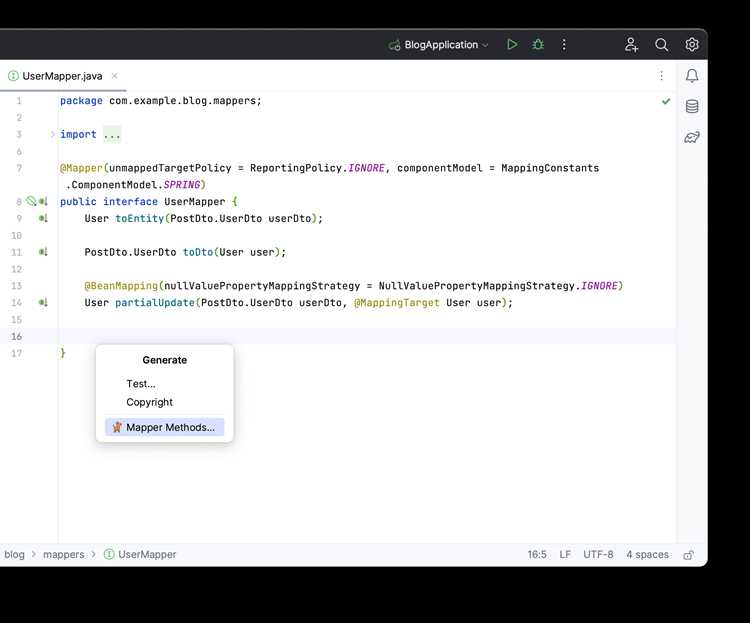Image resolution: width=750 pixels, height=623 pixels.
Task: Open the Gradle elephant tool window icon
Action: pyautogui.click(x=692, y=137)
